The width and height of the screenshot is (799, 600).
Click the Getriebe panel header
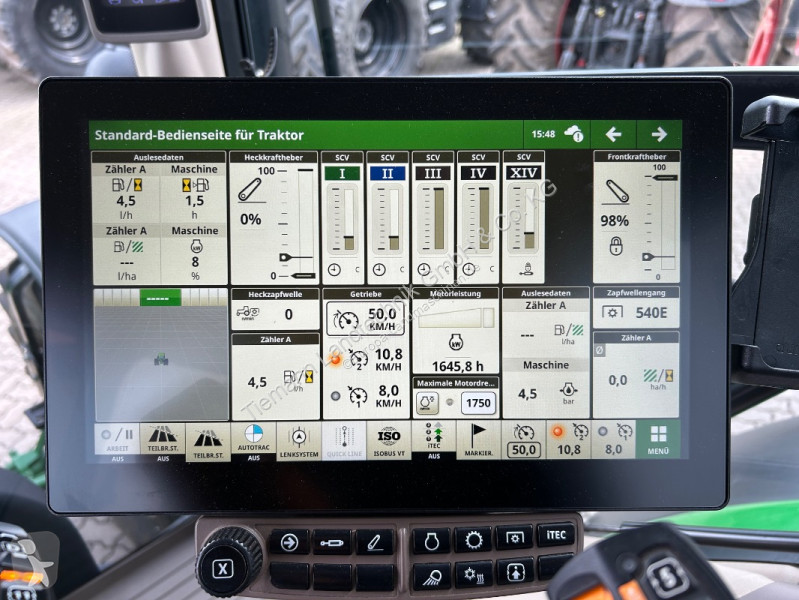(x=366, y=294)
